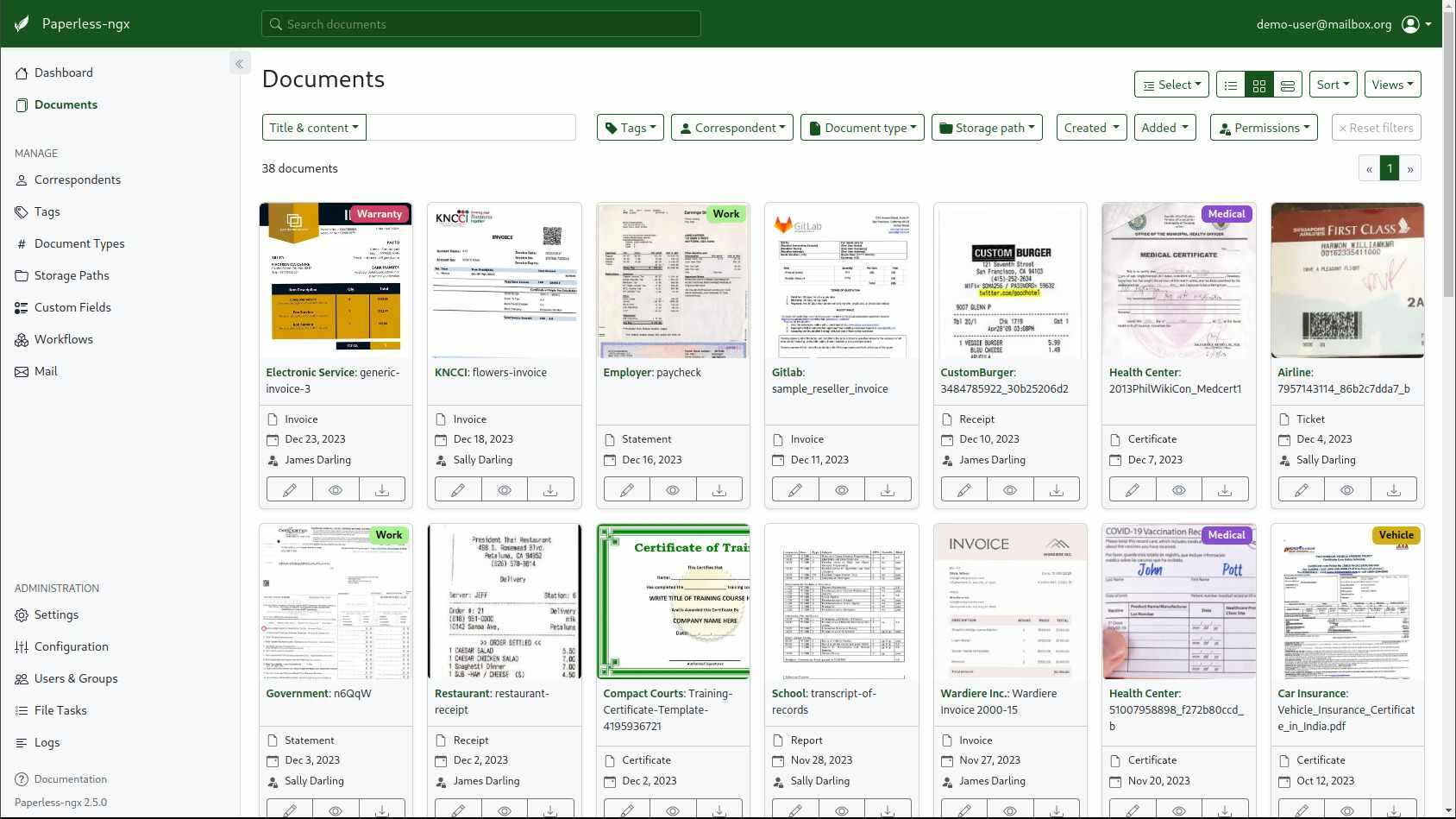Switch to small cards view mode
1456x819 pixels.
click(x=1258, y=84)
